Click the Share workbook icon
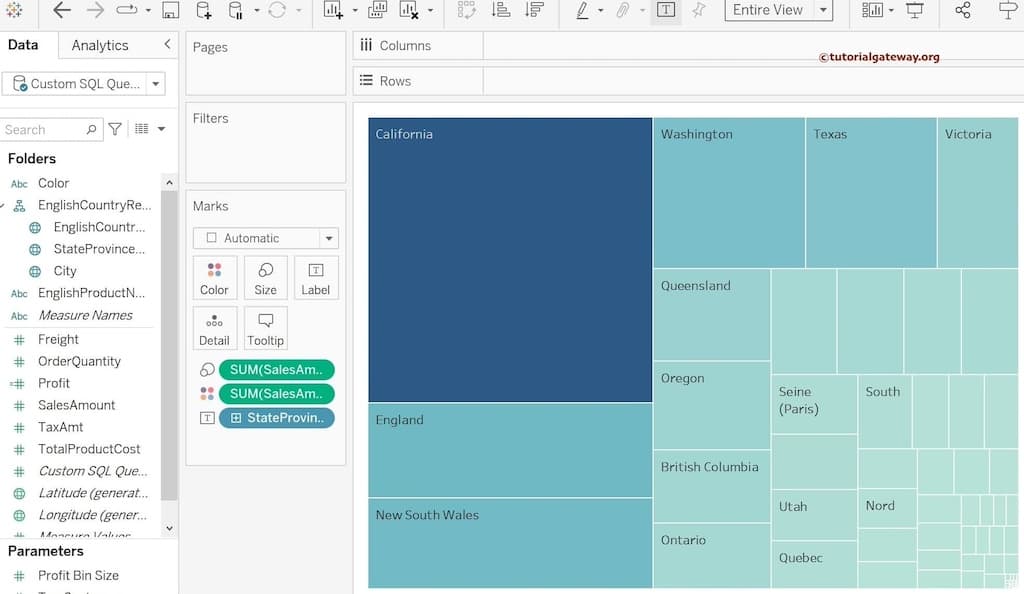The height and width of the screenshot is (594, 1024). [x=962, y=10]
